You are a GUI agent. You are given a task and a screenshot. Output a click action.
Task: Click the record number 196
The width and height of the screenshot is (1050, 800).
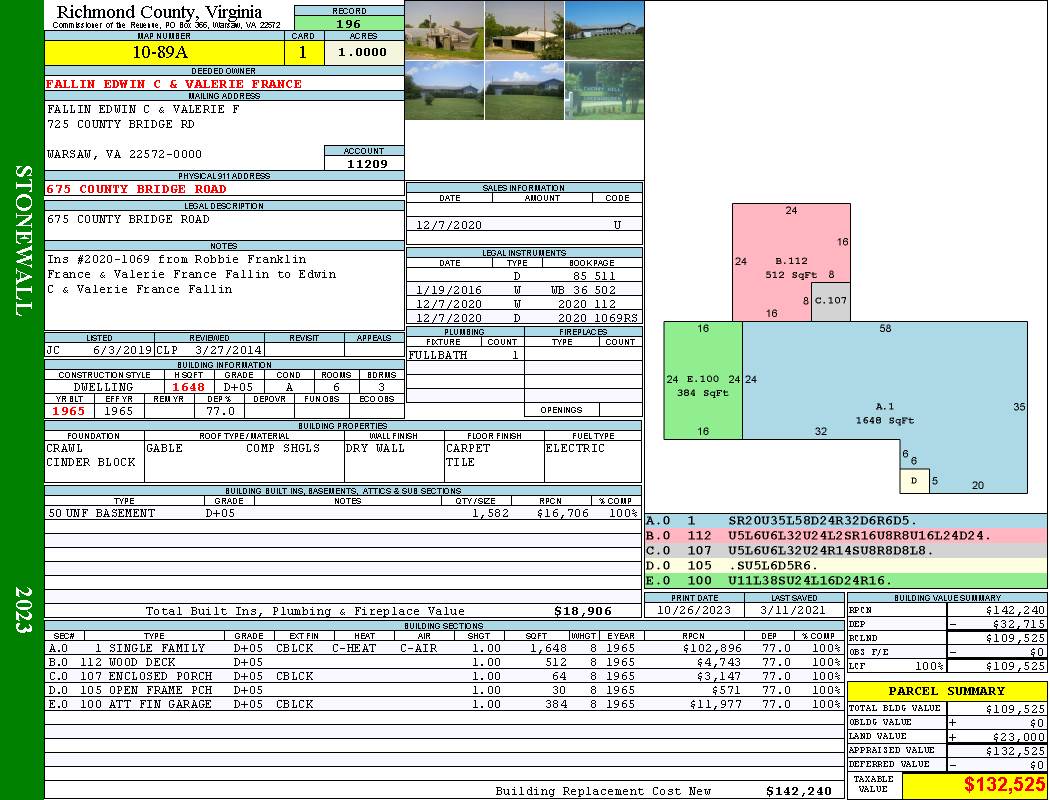349,23
